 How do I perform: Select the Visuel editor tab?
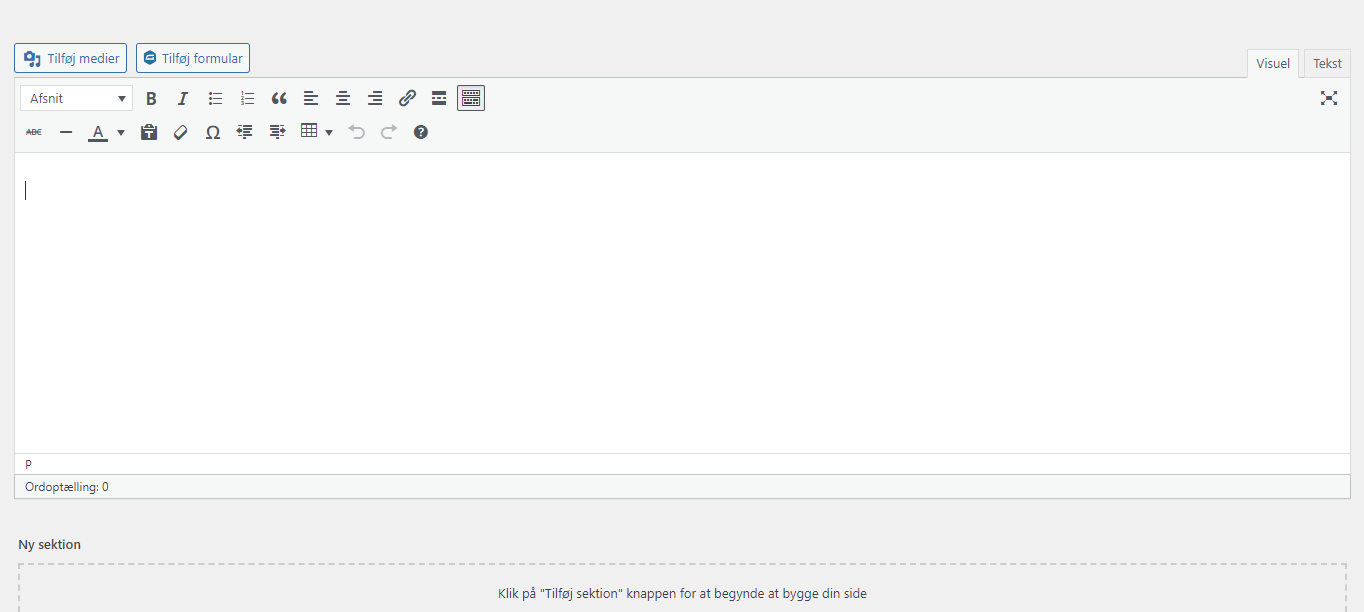pyautogui.click(x=1273, y=63)
